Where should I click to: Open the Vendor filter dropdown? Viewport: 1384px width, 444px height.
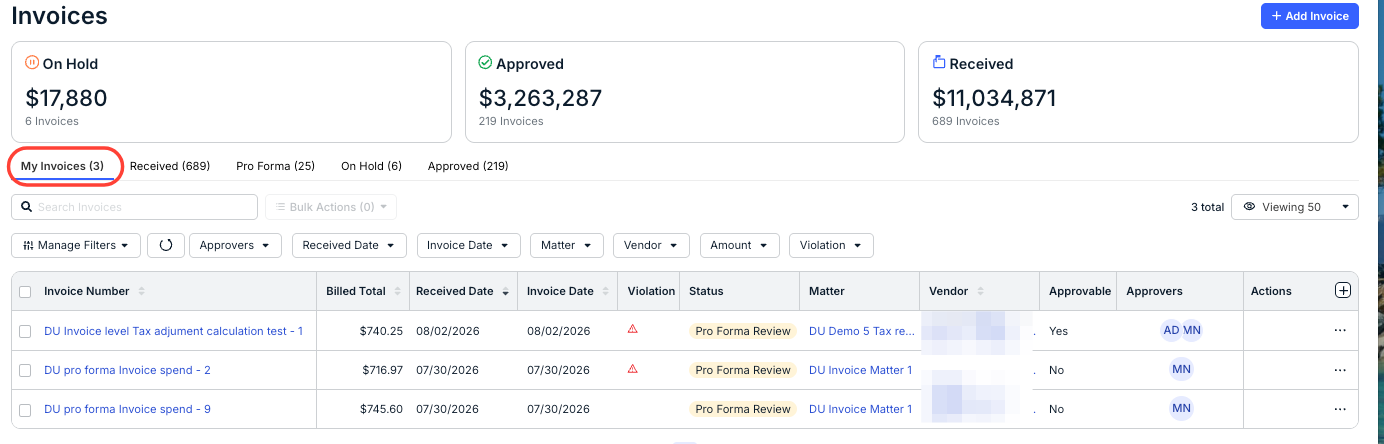[651, 245]
